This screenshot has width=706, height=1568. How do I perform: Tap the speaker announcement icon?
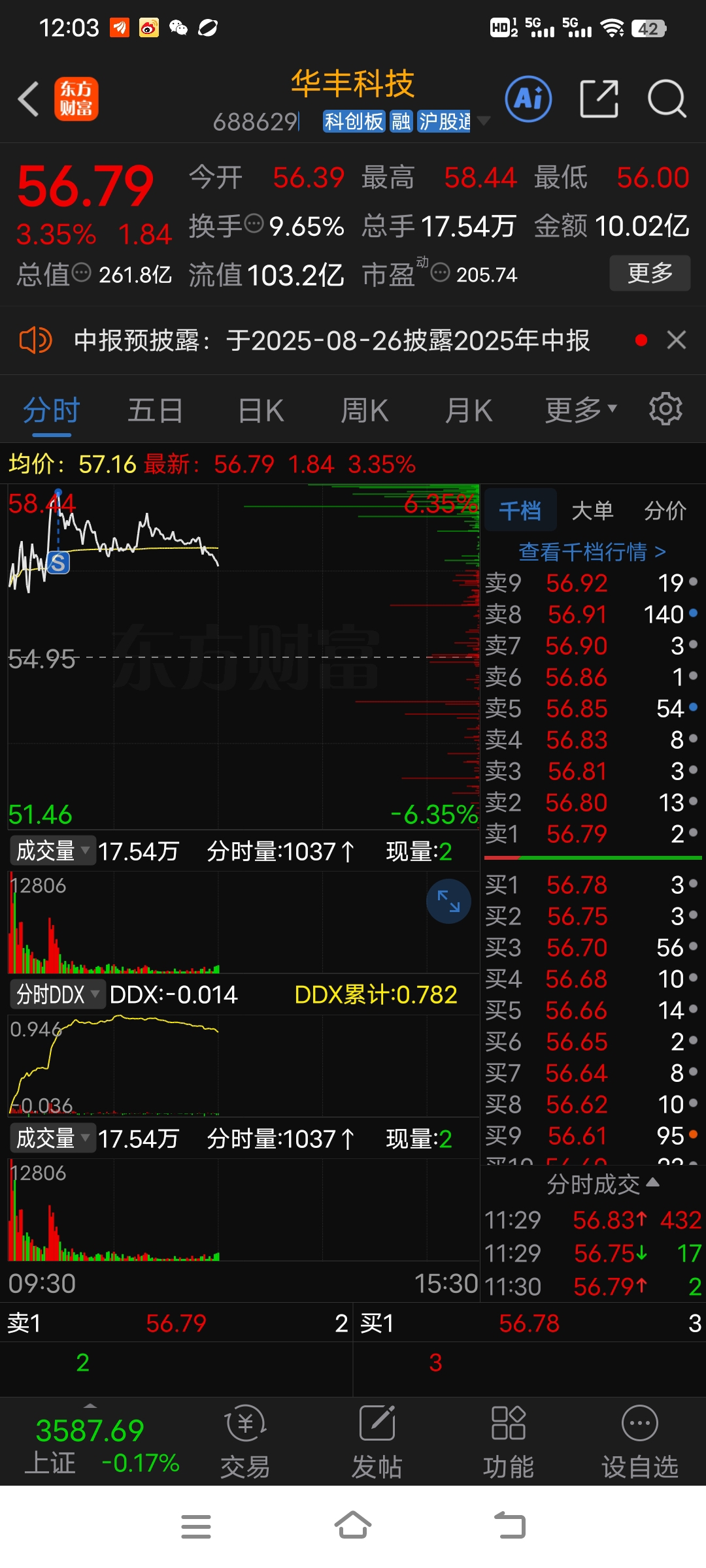point(35,340)
